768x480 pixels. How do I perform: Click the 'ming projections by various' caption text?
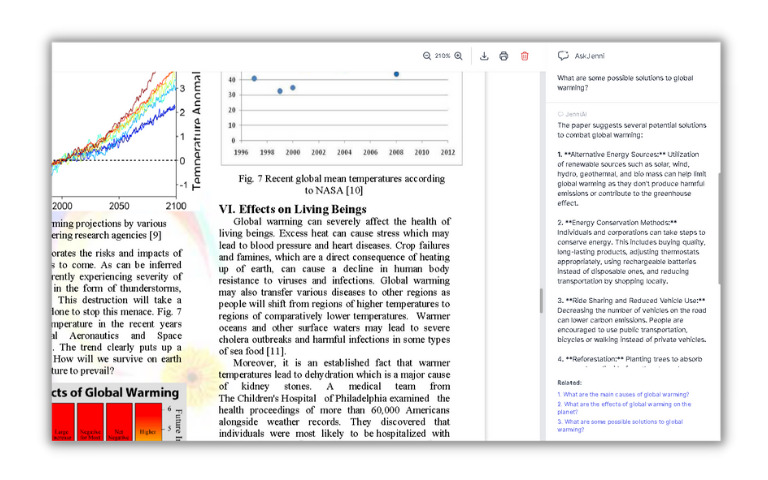[x=109, y=229]
